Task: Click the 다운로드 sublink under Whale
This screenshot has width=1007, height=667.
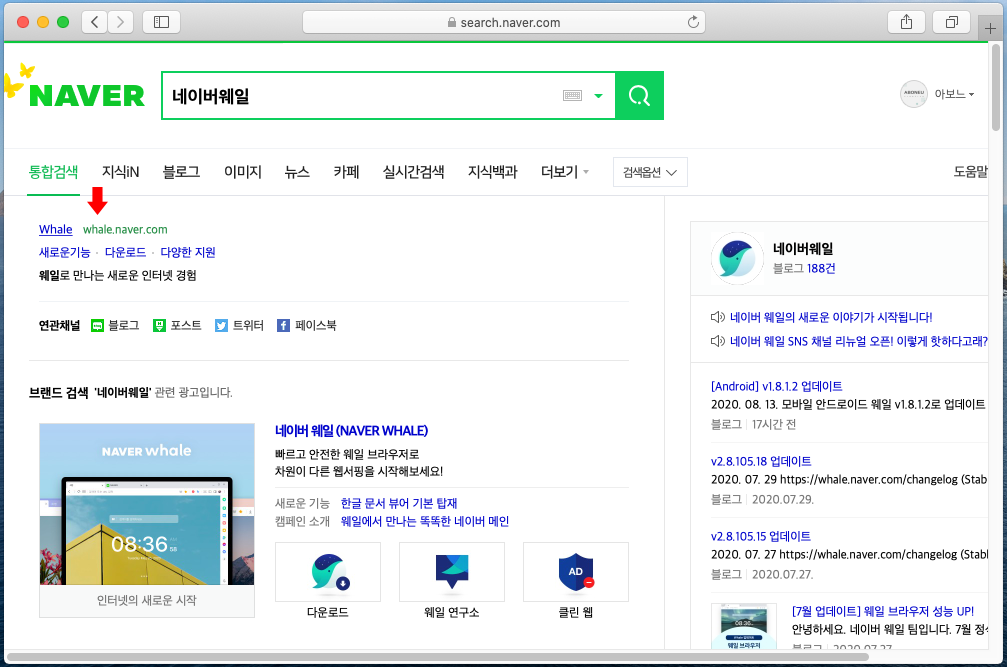Action: (125, 252)
